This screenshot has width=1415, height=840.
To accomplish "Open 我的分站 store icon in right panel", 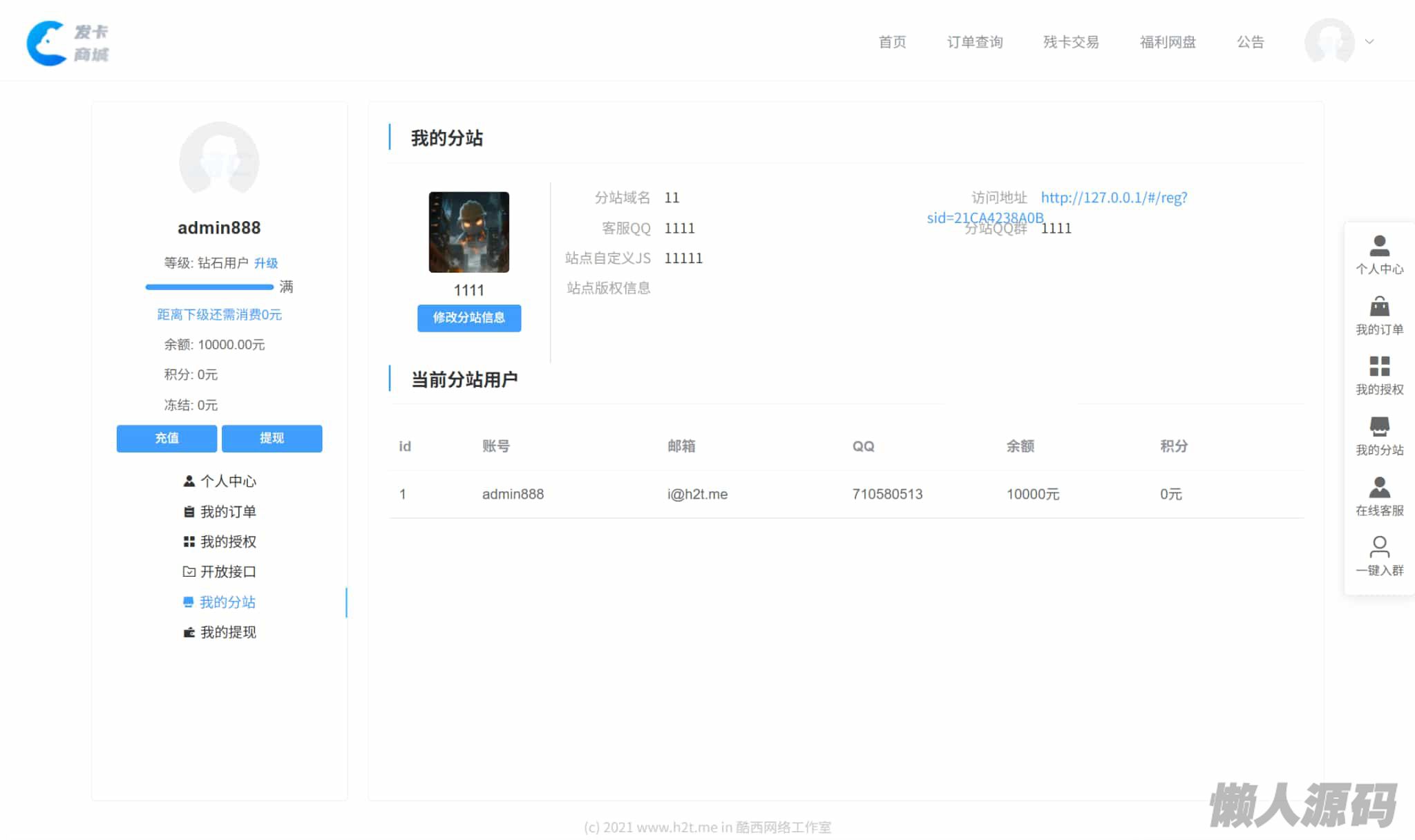I will tap(1379, 427).
